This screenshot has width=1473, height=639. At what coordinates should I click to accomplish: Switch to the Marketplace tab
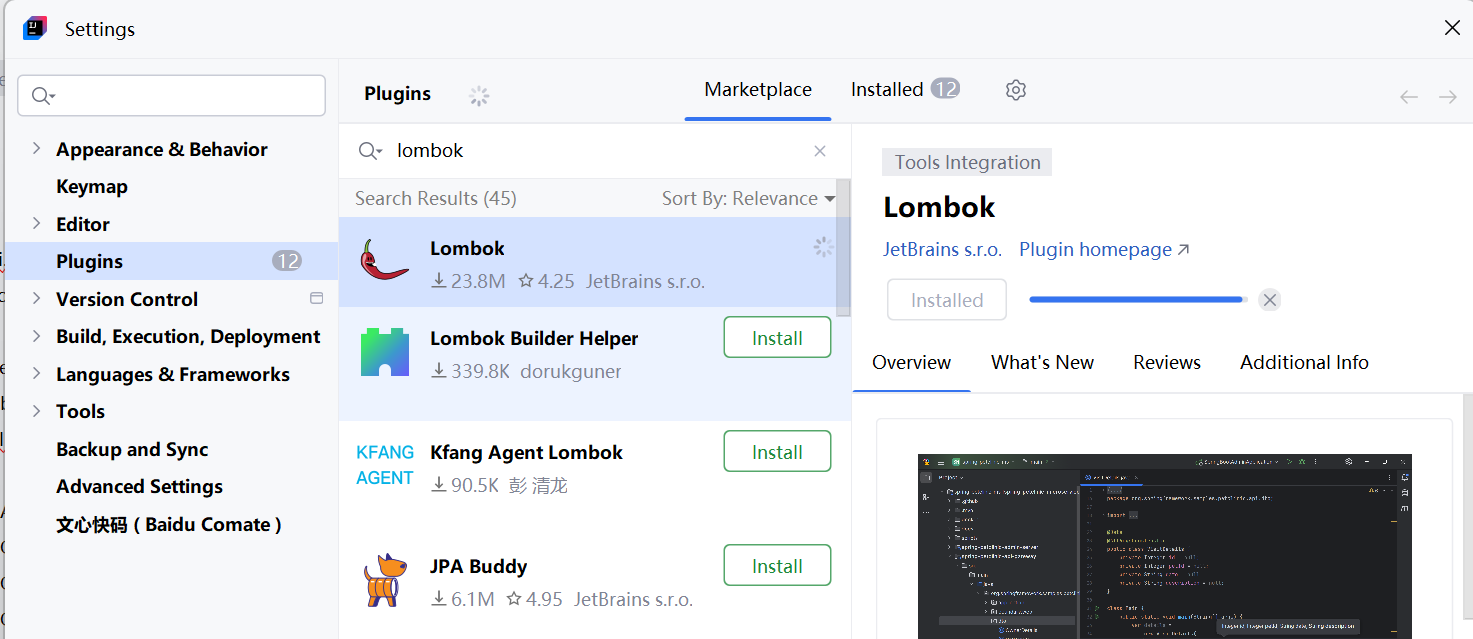(x=758, y=89)
